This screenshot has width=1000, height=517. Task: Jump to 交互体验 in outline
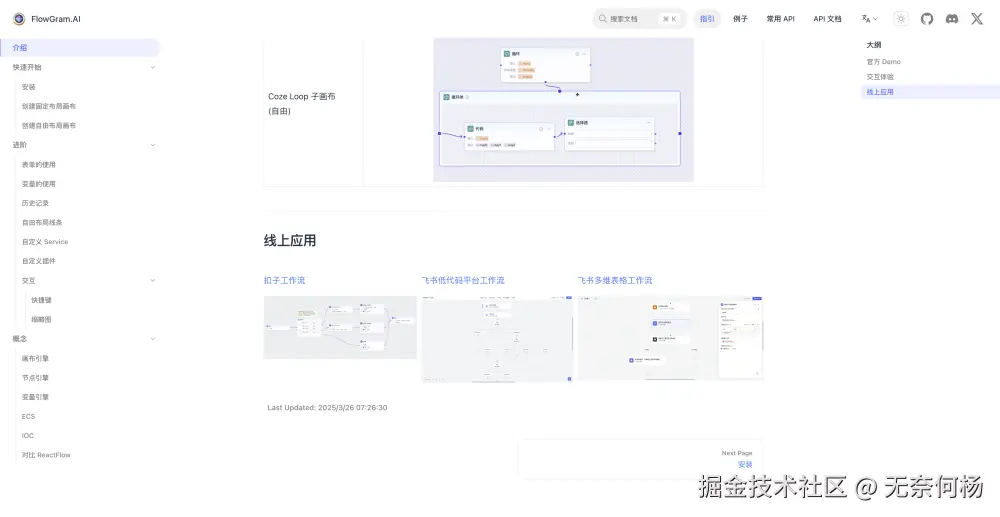(x=879, y=77)
